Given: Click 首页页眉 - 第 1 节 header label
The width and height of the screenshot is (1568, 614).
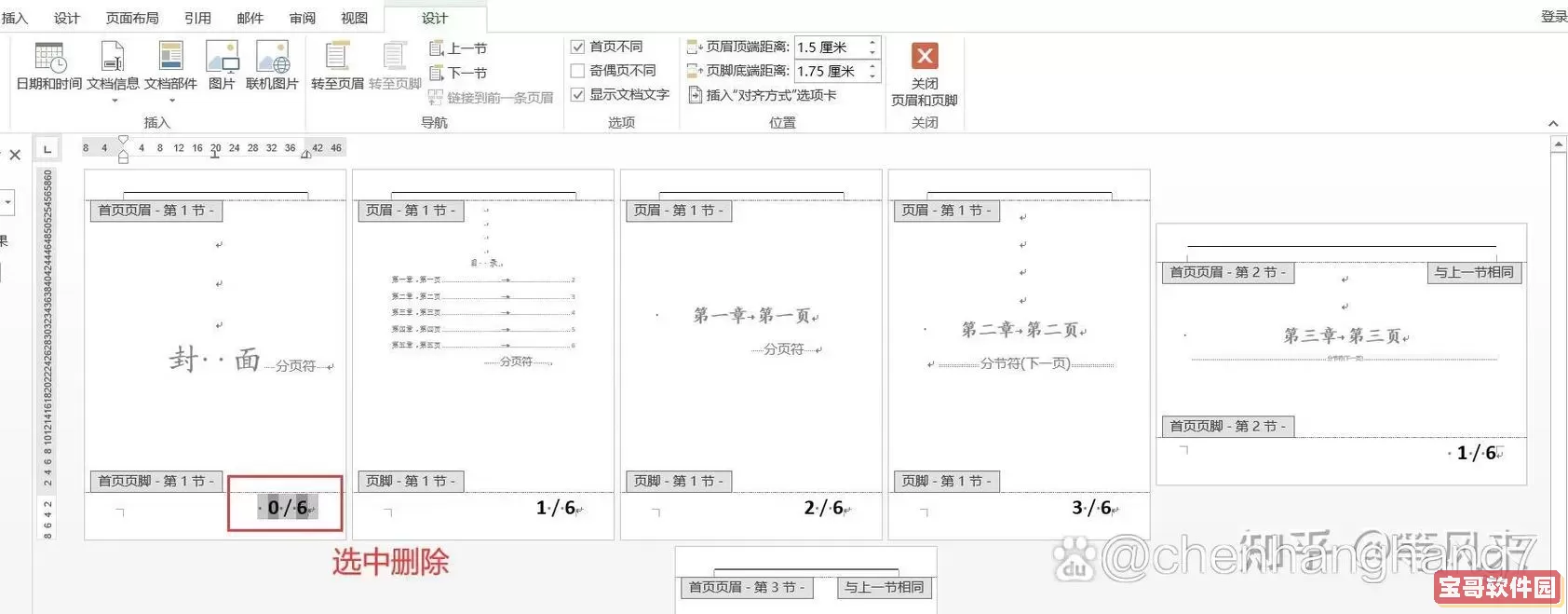Looking at the screenshot, I should pyautogui.click(x=156, y=211).
